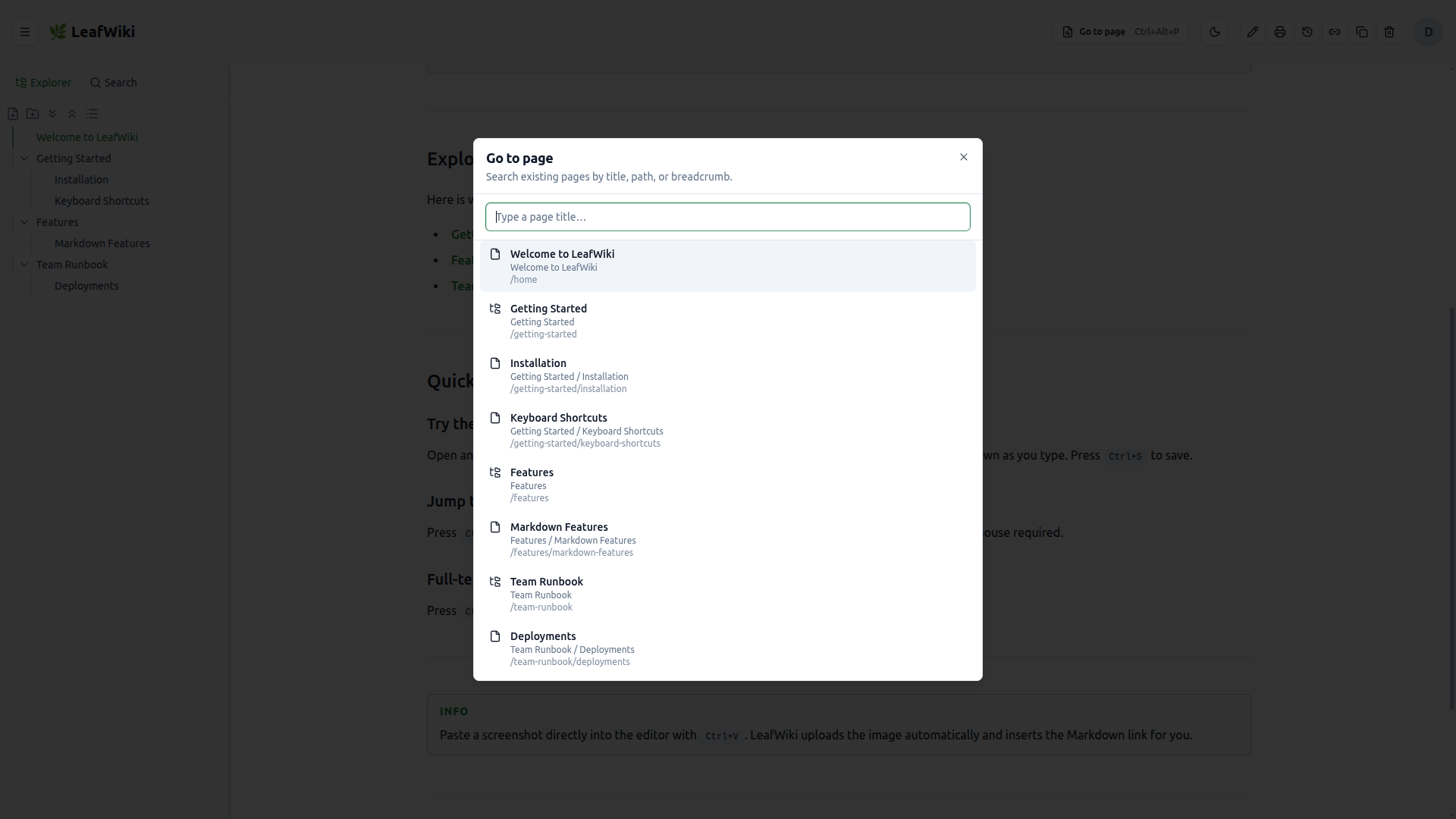Click Go to page toolbar button
Image resolution: width=1456 pixels, height=819 pixels.
point(1120,32)
